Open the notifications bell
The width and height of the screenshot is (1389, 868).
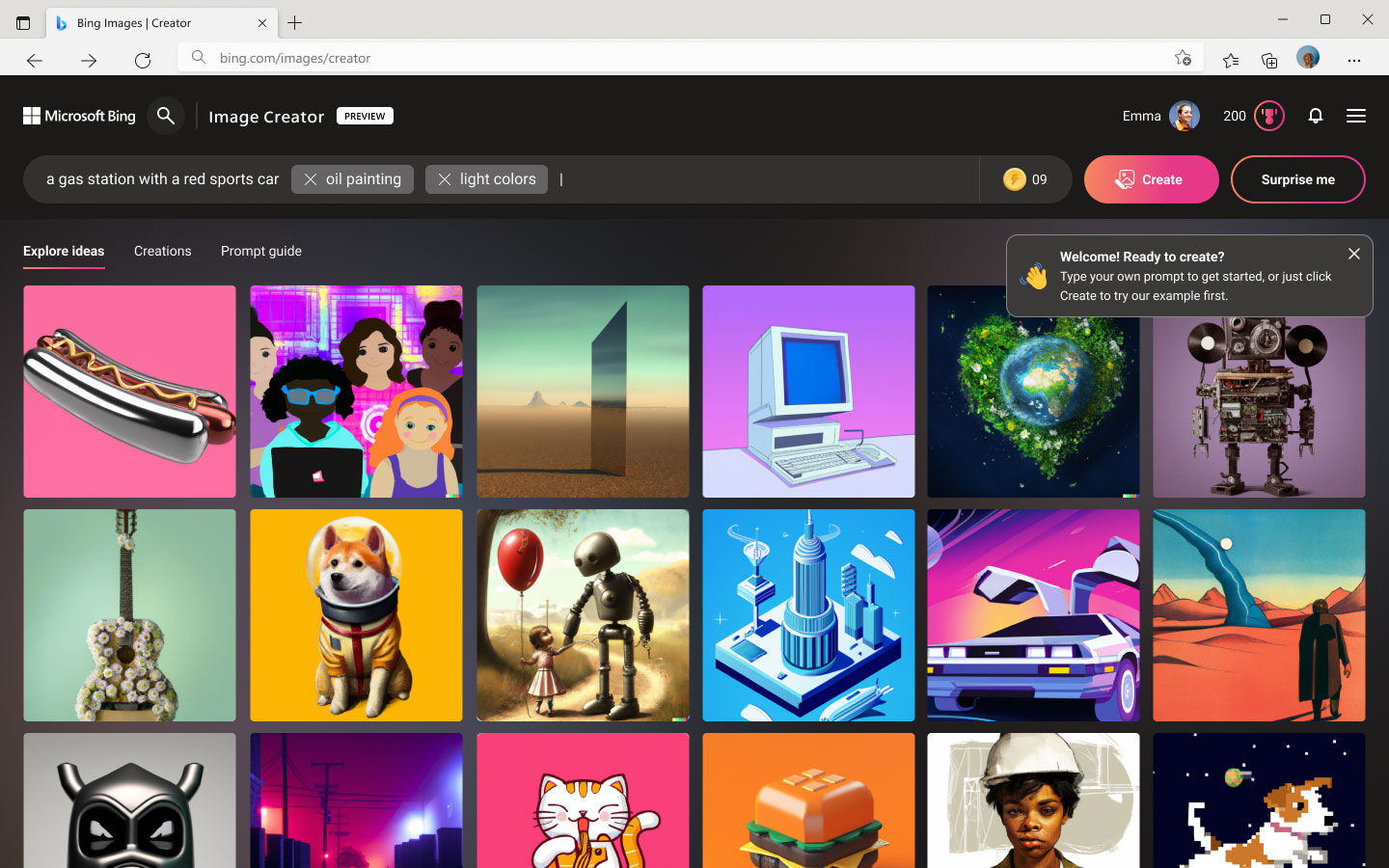[1315, 116]
